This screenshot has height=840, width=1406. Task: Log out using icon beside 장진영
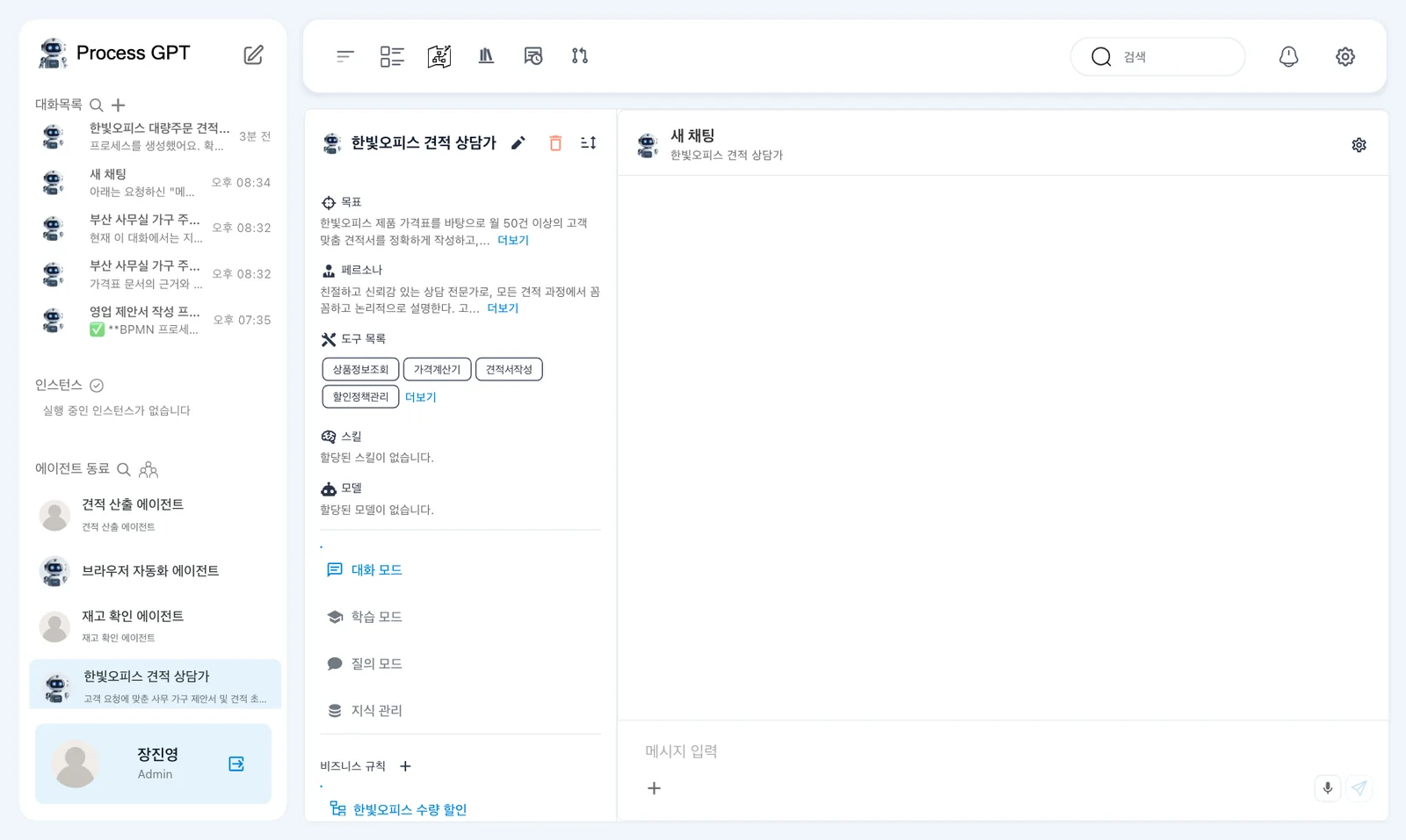pos(236,764)
